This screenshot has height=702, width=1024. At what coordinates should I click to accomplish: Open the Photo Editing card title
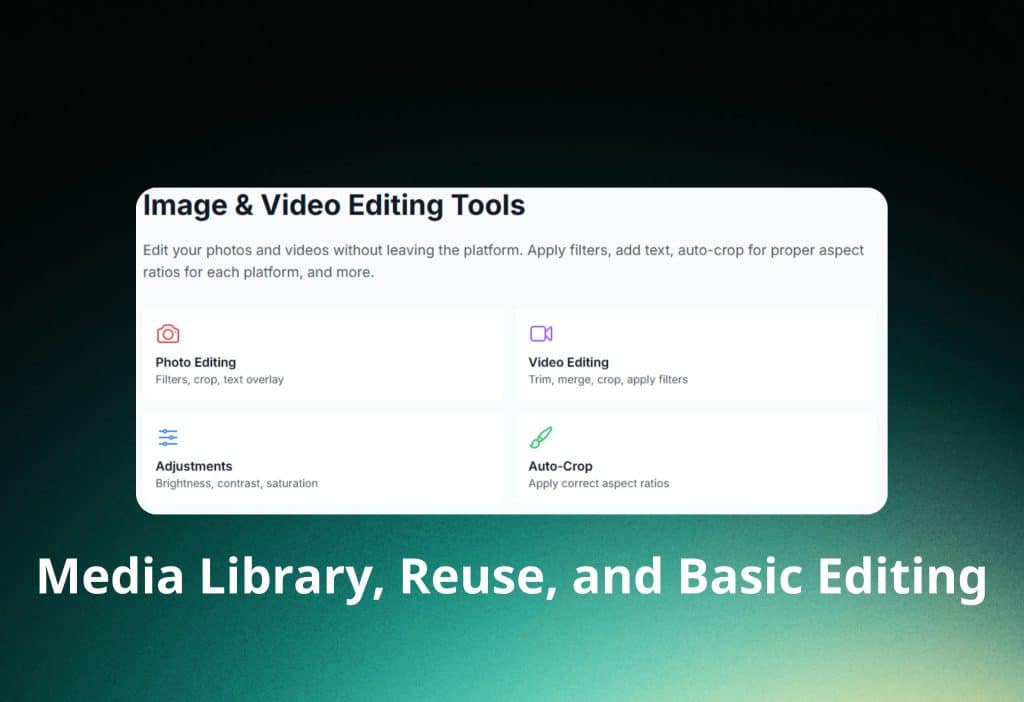click(195, 362)
